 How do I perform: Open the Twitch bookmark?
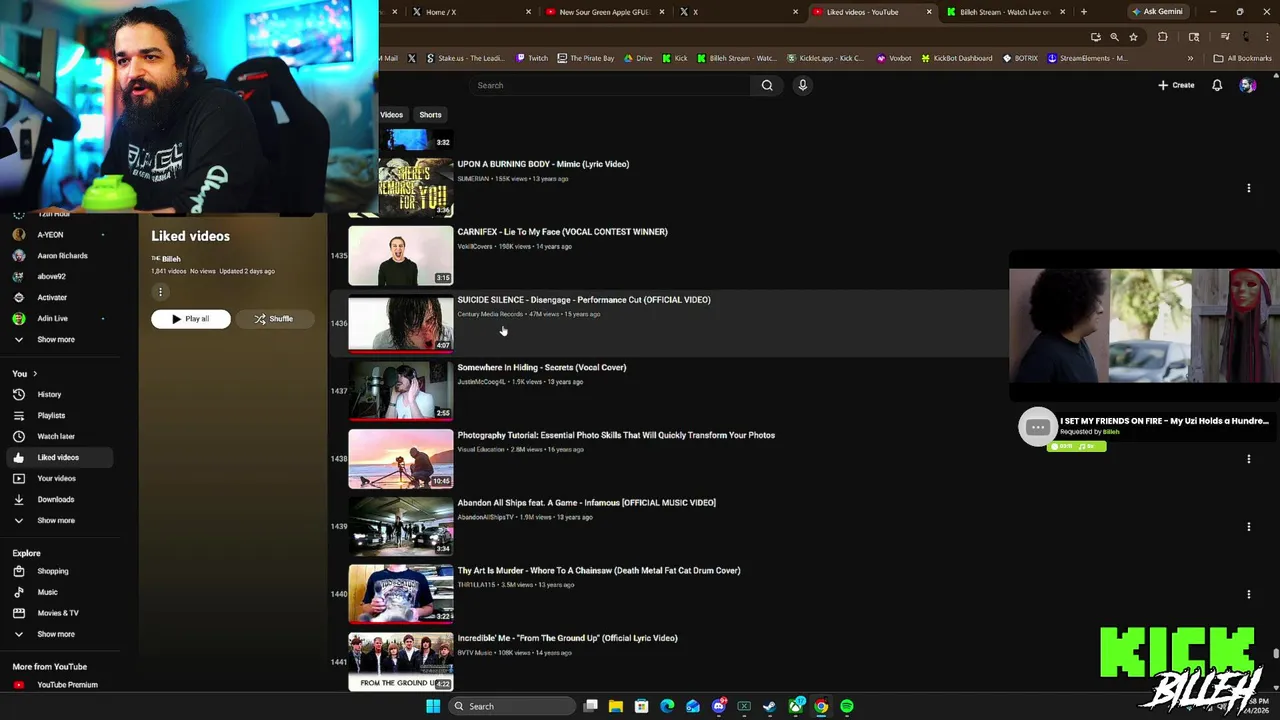point(532,58)
